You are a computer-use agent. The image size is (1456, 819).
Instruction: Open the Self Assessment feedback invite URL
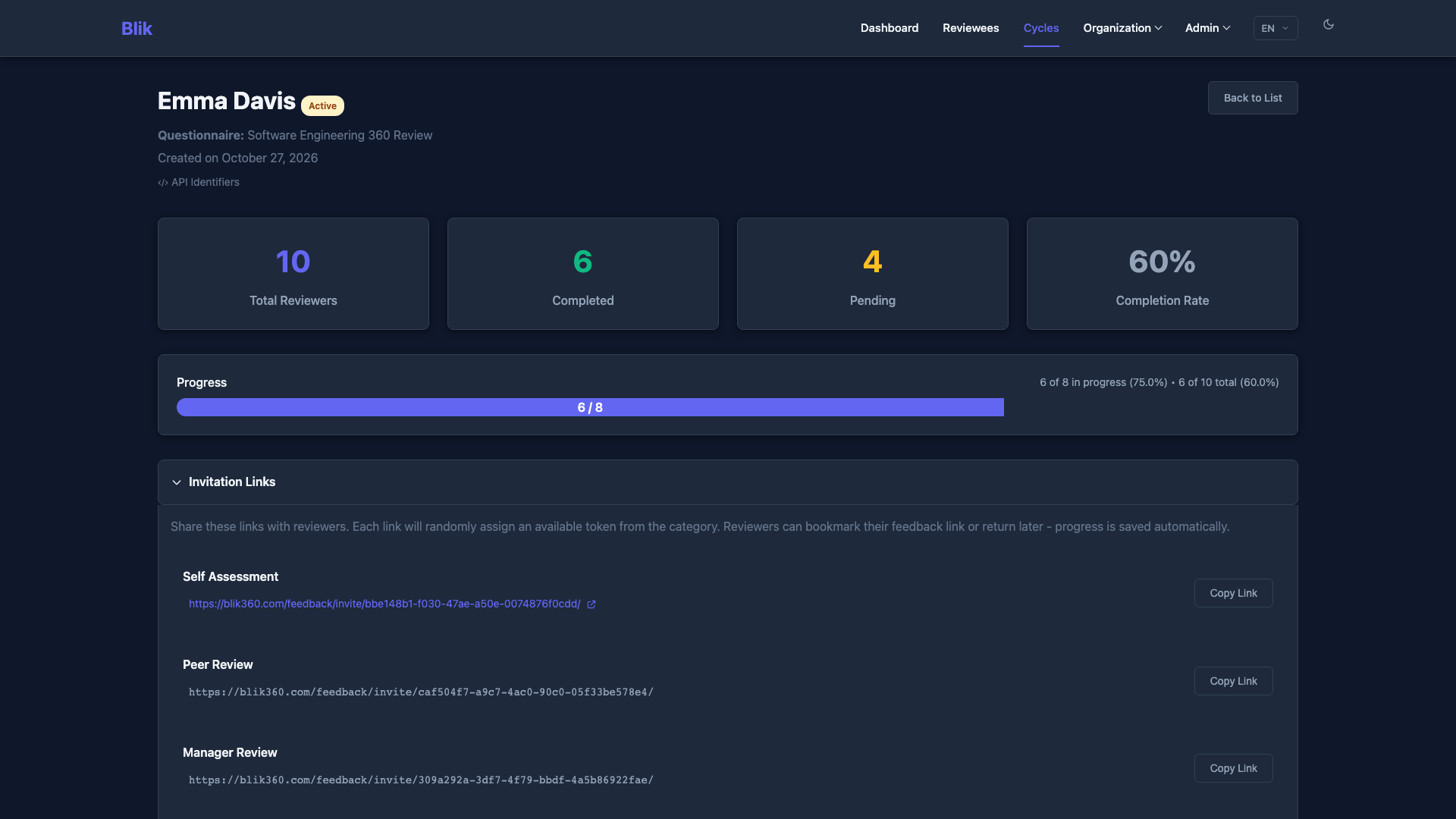tap(384, 604)
